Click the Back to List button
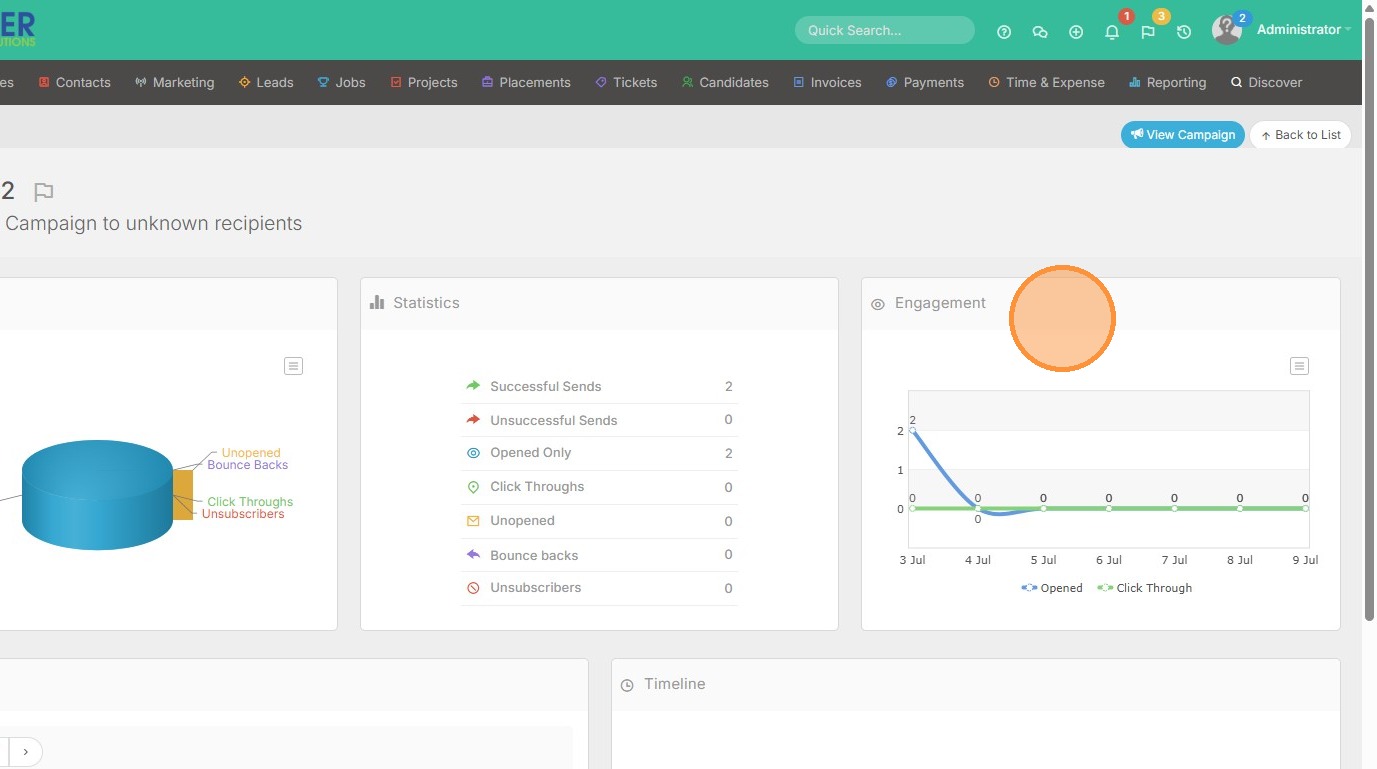 point(1300,135)
